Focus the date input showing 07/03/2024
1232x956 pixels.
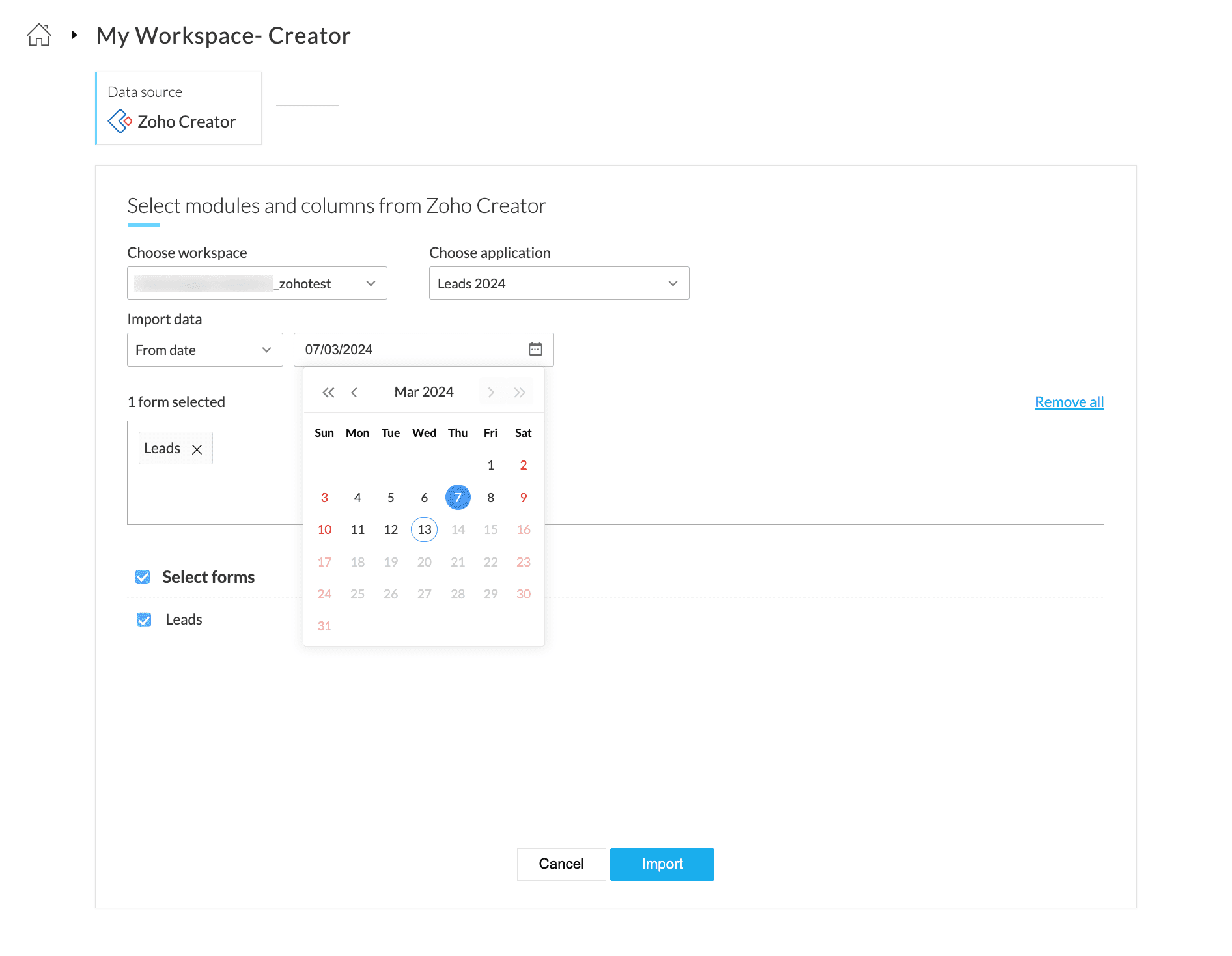(x=424, y=350)
